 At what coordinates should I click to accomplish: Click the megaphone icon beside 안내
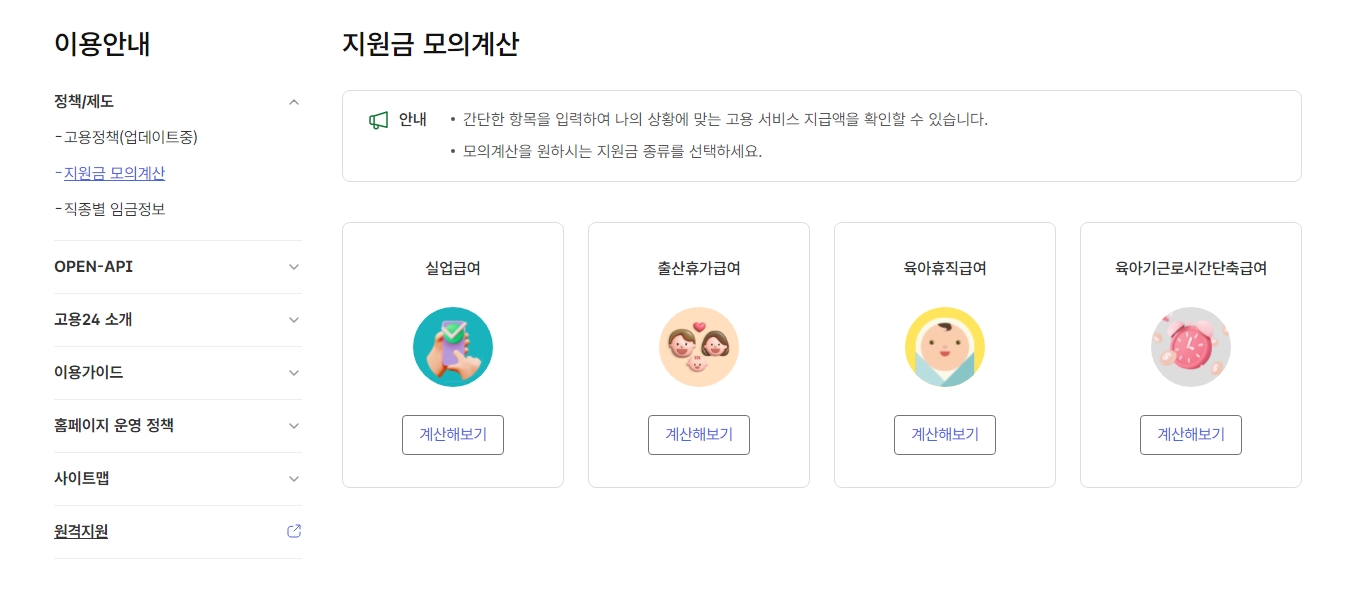coord(377,119)
